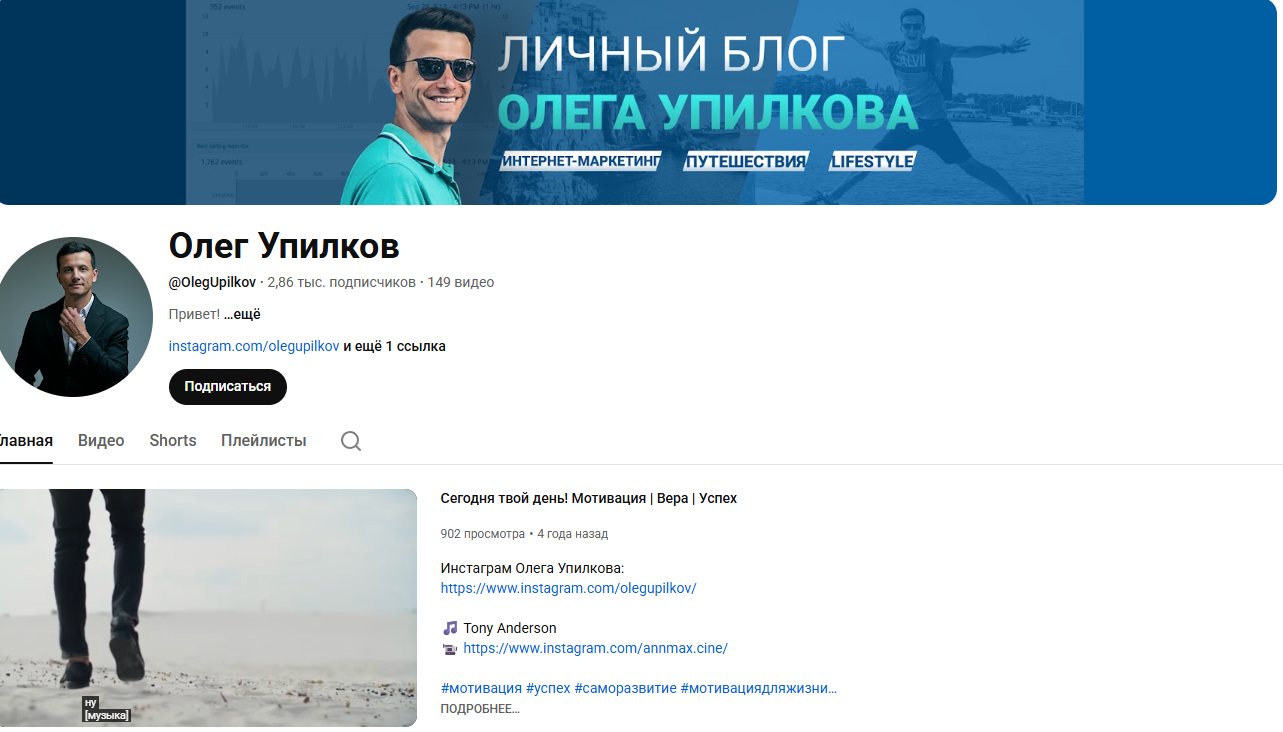Click the @OlegUpilkov channel handle
The image size is (1283, 732).
tap(212, 282)
